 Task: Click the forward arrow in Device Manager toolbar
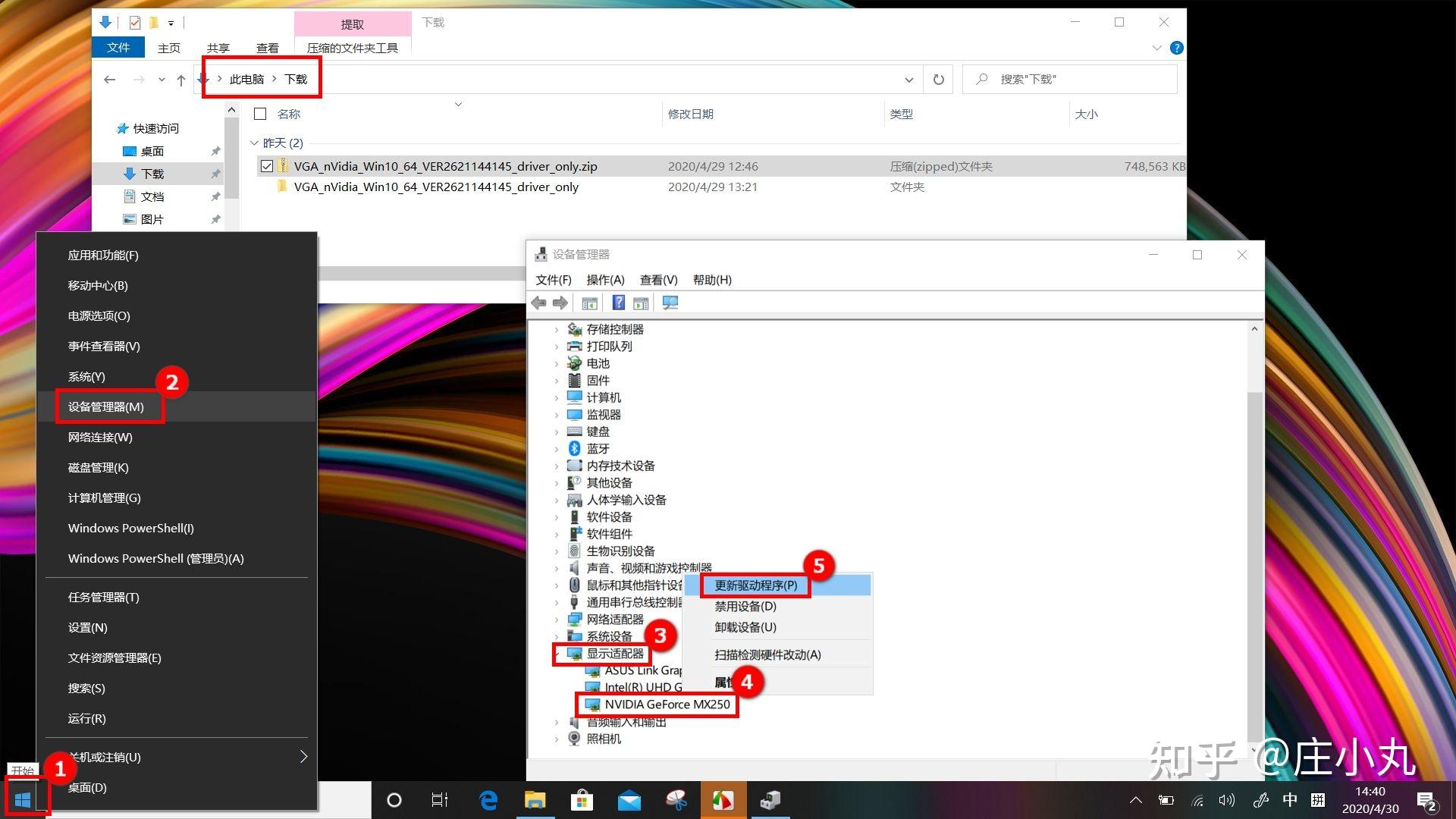(560, 303)
